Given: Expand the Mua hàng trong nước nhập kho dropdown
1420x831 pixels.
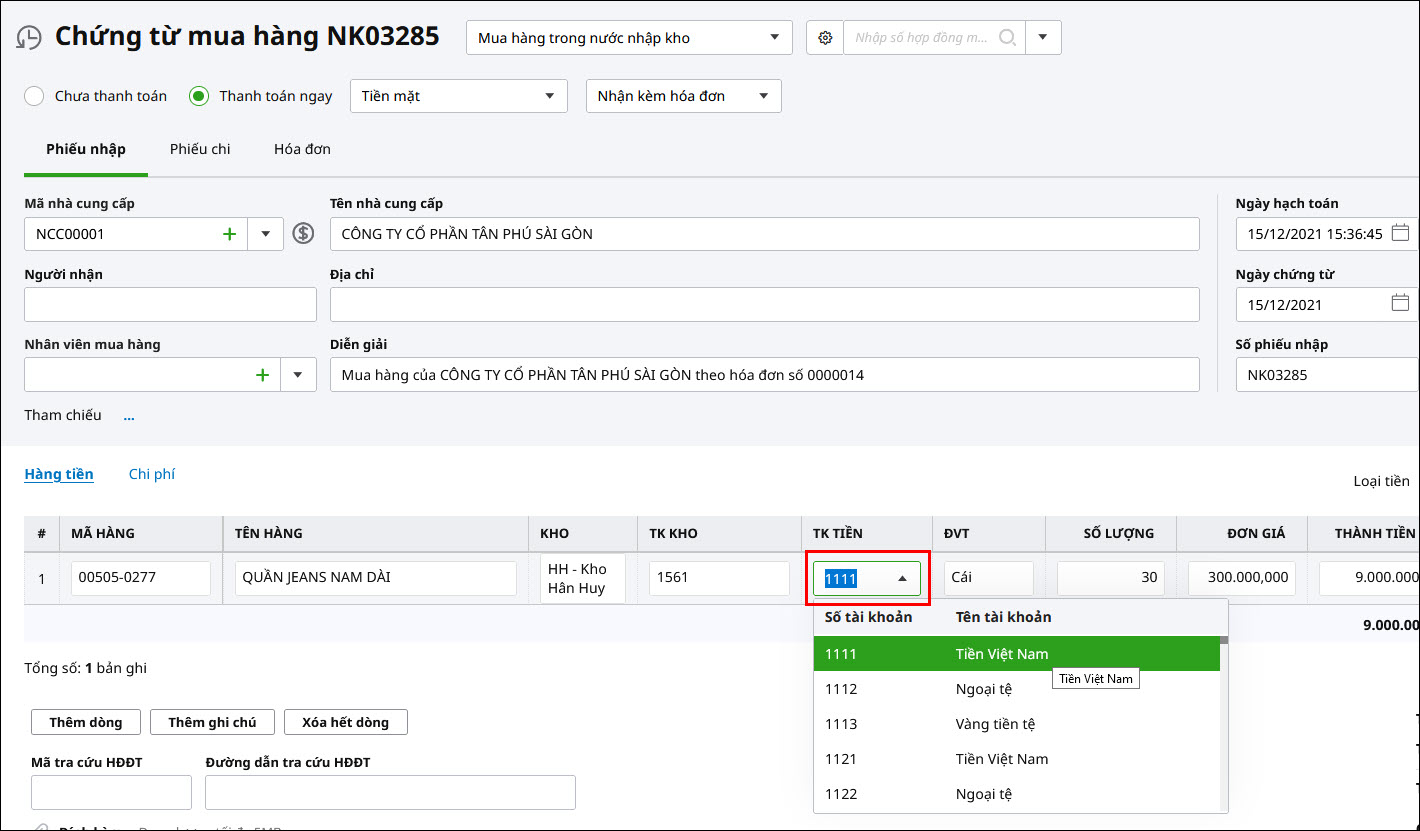Looking at the screenshot, I should point(774,38).
